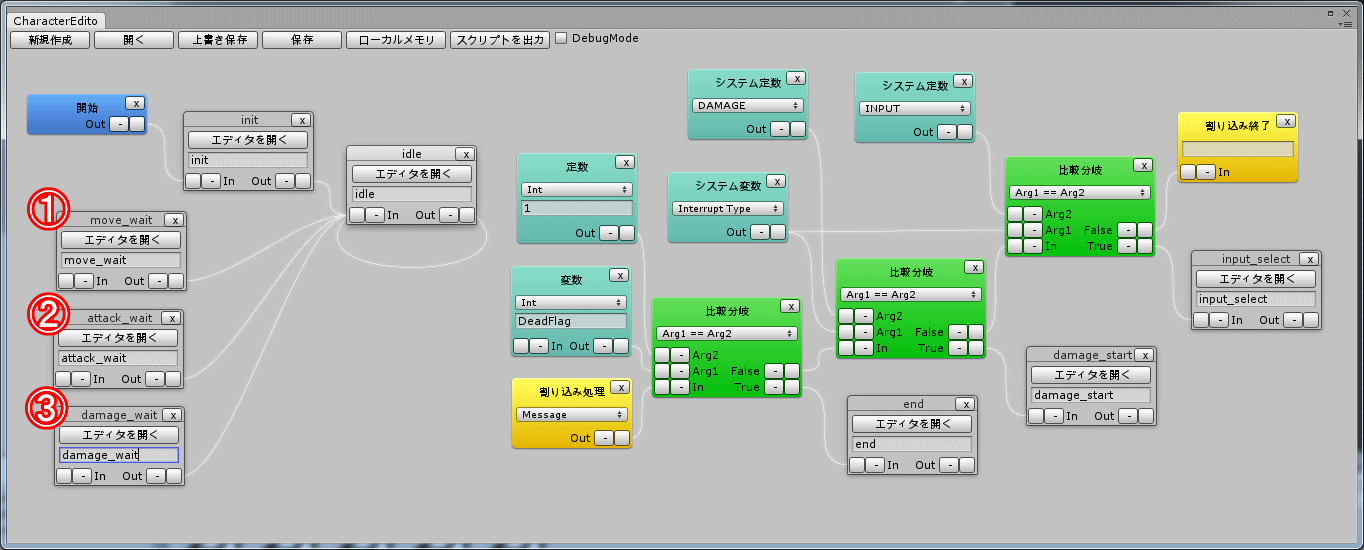
Task: Click In minus button on 割り込み終了 node
Action: (1204, 172)
